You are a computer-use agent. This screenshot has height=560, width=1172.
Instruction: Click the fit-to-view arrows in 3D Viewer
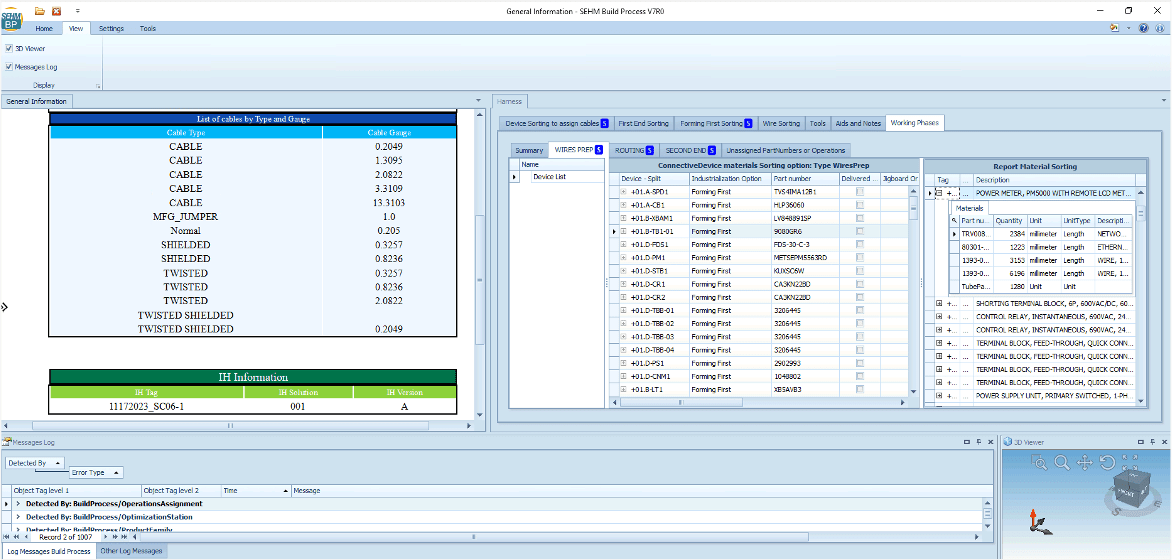1129,462
